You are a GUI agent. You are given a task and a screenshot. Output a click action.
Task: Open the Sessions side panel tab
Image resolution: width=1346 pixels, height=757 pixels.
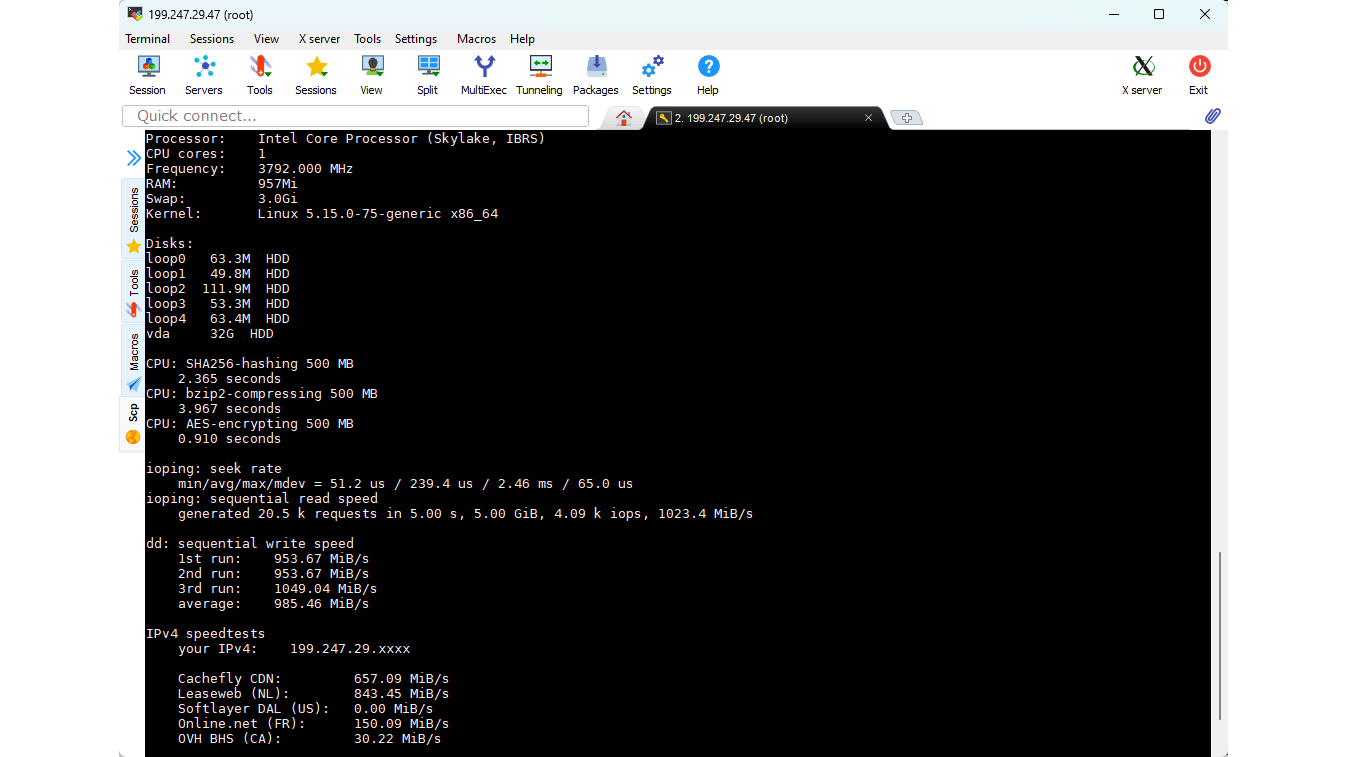tap(133, 219)
